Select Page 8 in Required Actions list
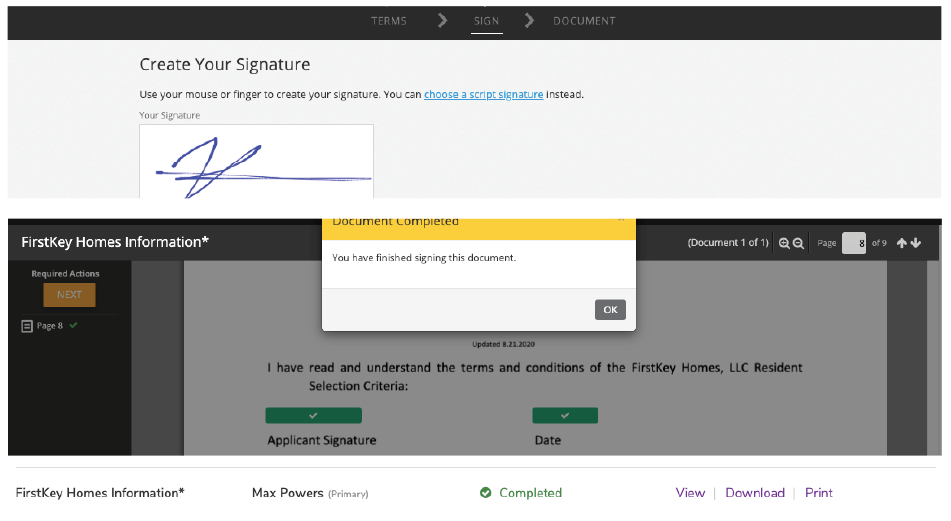The height and width of the screenshot is (521, 951). 50,326
